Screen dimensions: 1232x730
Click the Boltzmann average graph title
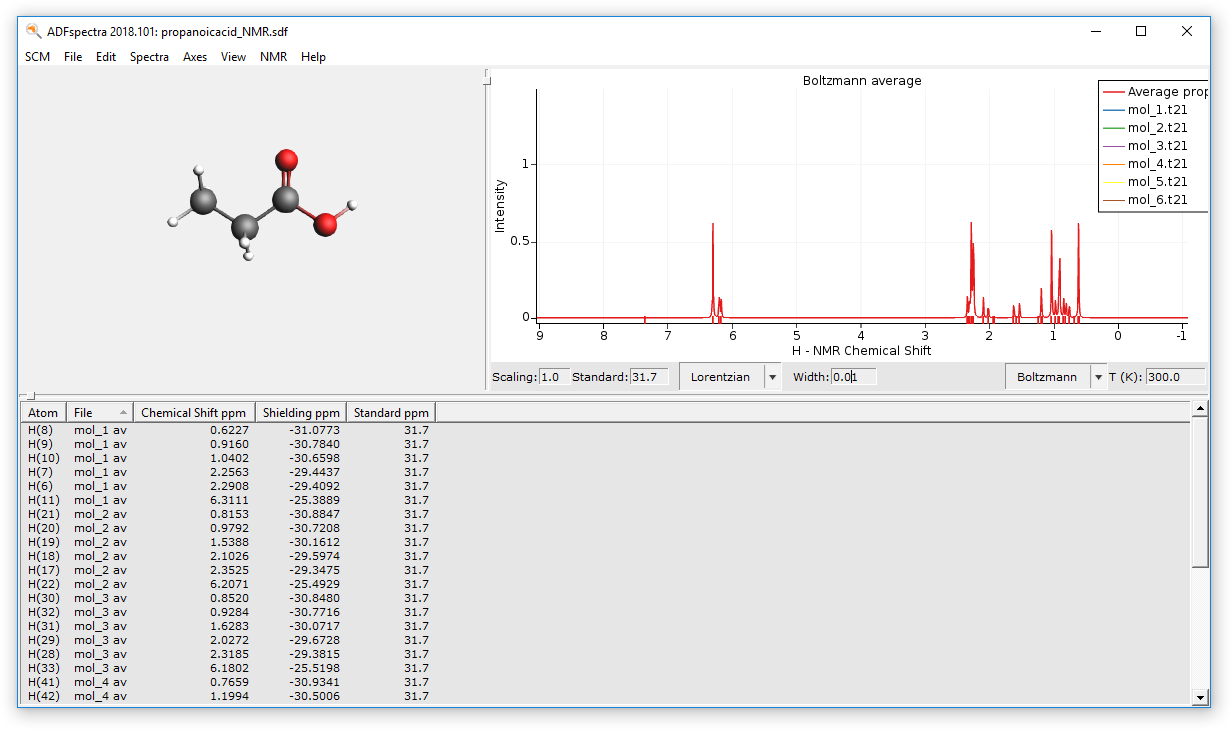click(862, 81)
